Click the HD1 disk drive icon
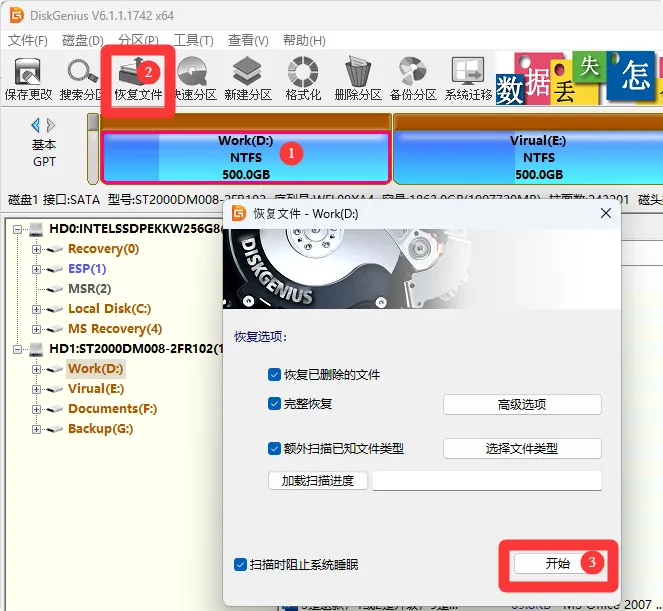The image size is (663, 611). [36, 349]
